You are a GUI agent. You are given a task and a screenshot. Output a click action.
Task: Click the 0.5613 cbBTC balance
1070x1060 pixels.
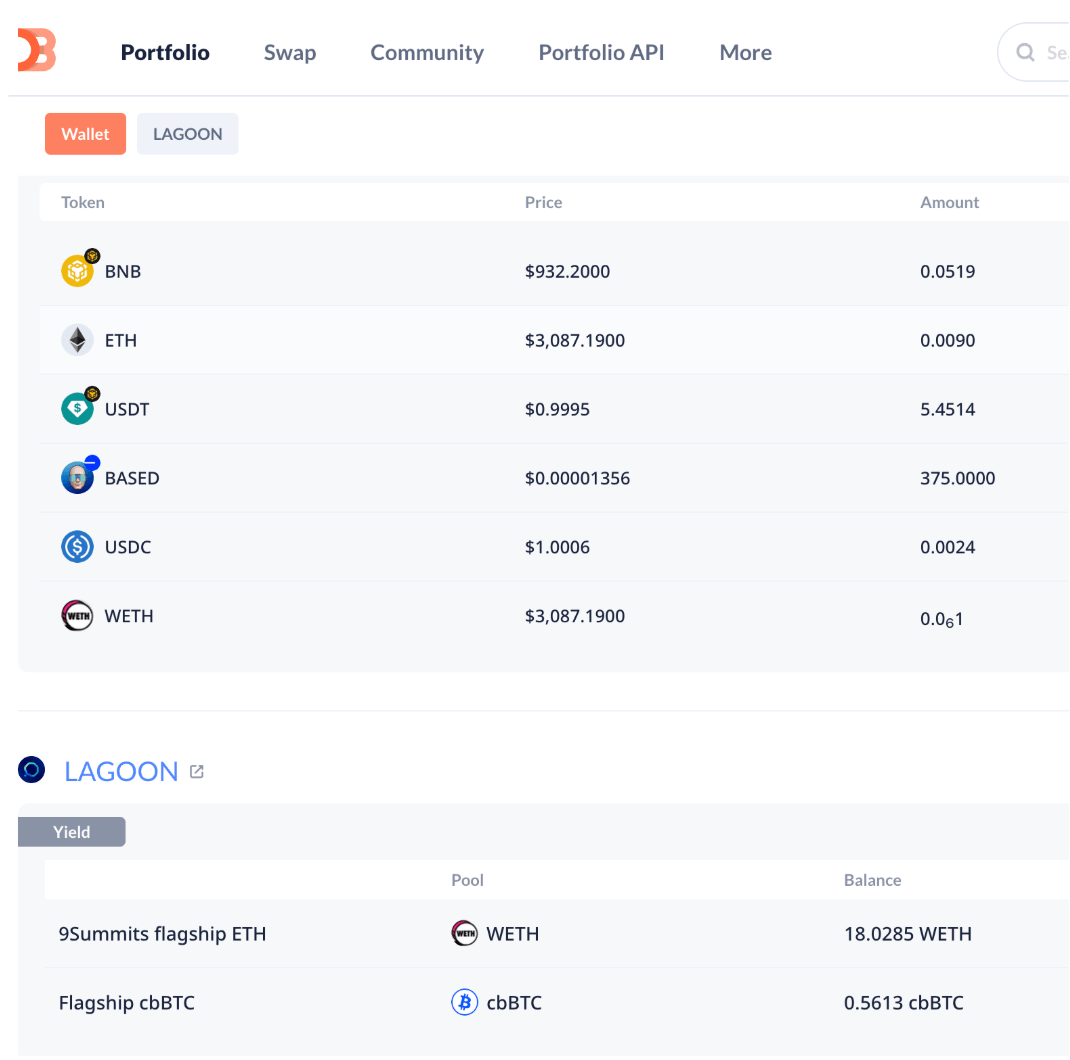pyautogui.click(x=903, y=1002)
